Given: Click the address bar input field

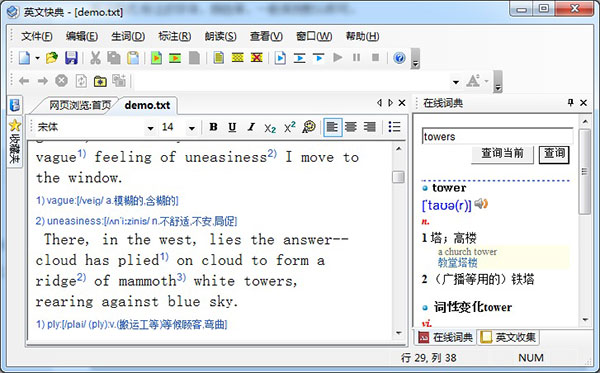Looking at the screenshot, I should (x=292, y=81).
